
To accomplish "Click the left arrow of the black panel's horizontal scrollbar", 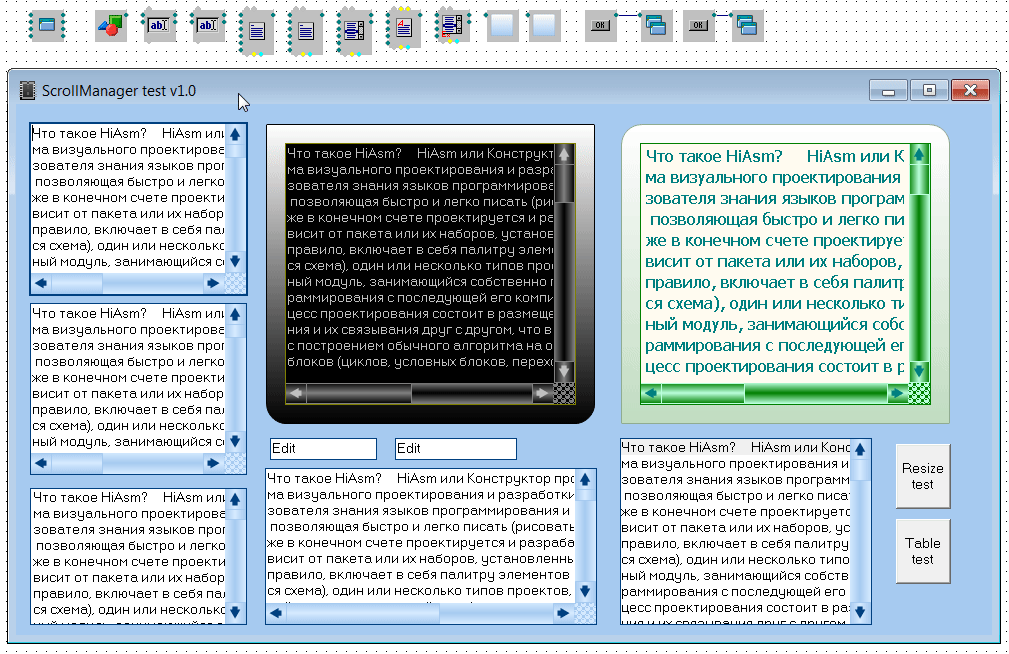I will [296, 393].
